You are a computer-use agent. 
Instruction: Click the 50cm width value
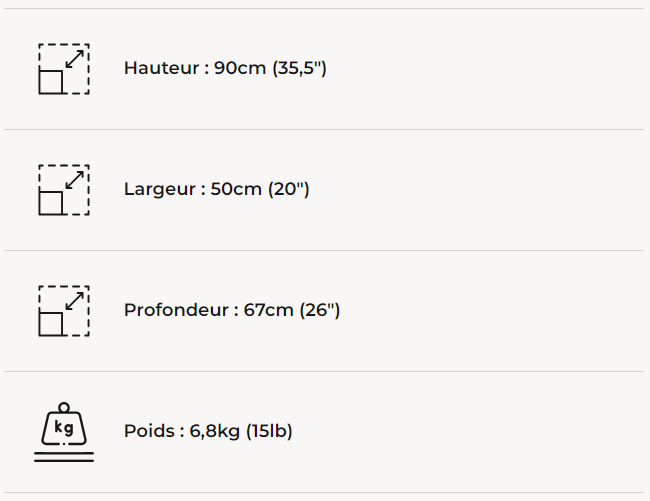236,189
